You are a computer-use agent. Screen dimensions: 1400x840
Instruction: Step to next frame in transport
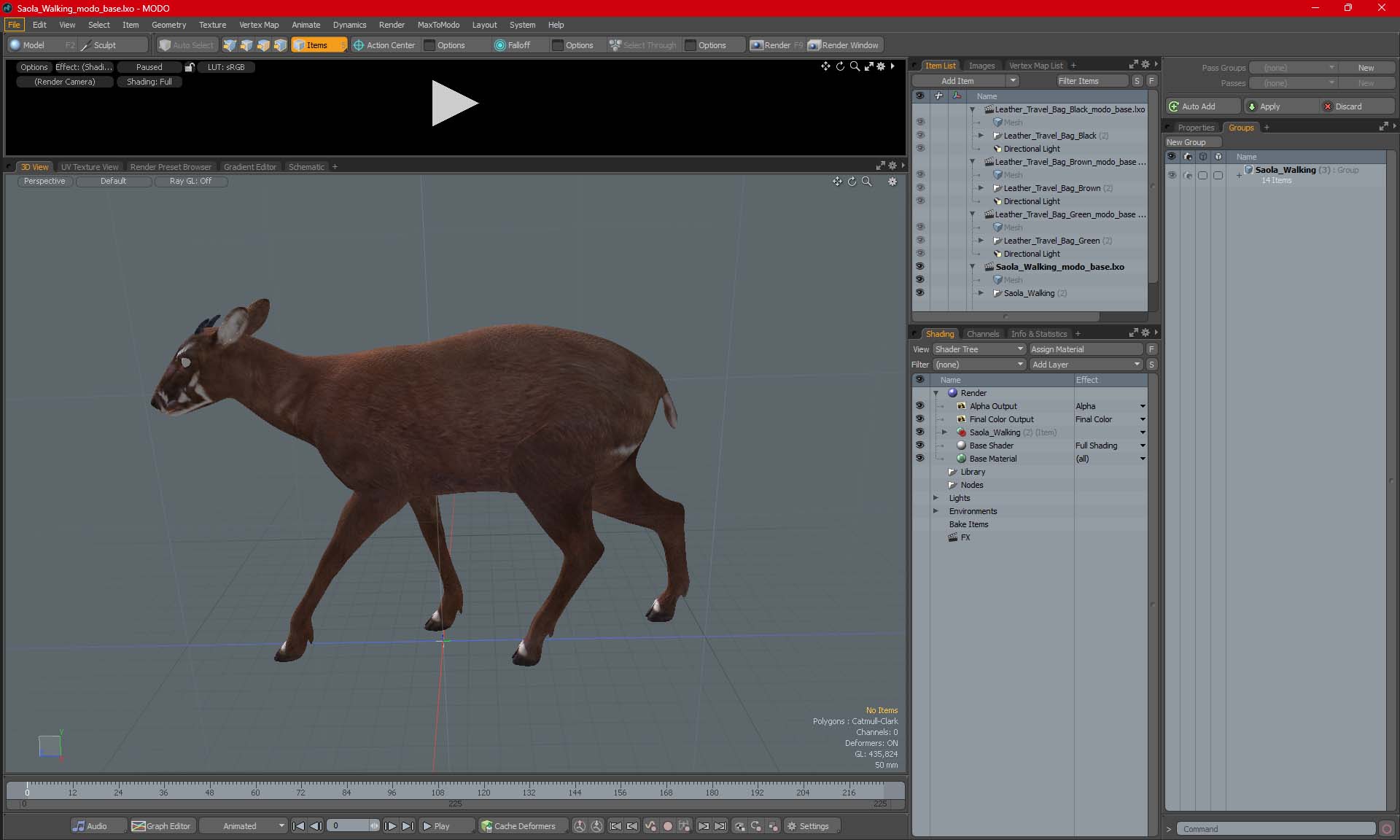(390, 826)
